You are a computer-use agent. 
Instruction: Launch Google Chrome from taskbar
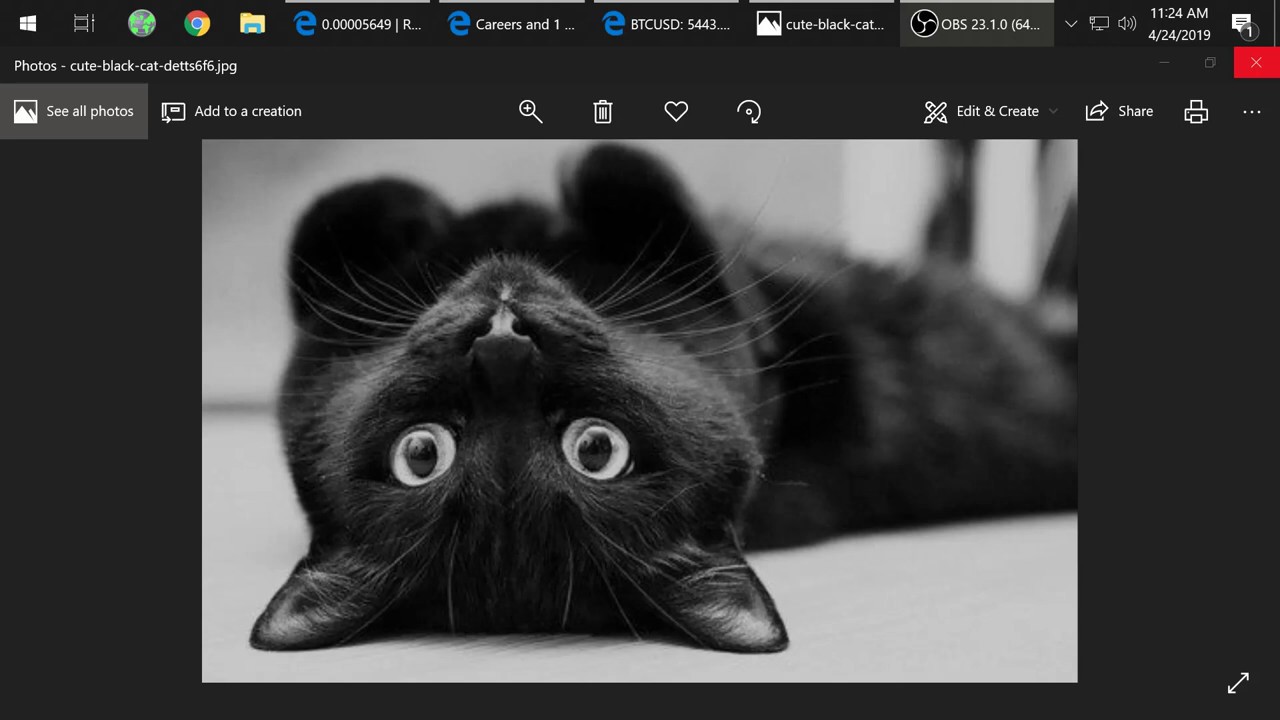[197, 24]
